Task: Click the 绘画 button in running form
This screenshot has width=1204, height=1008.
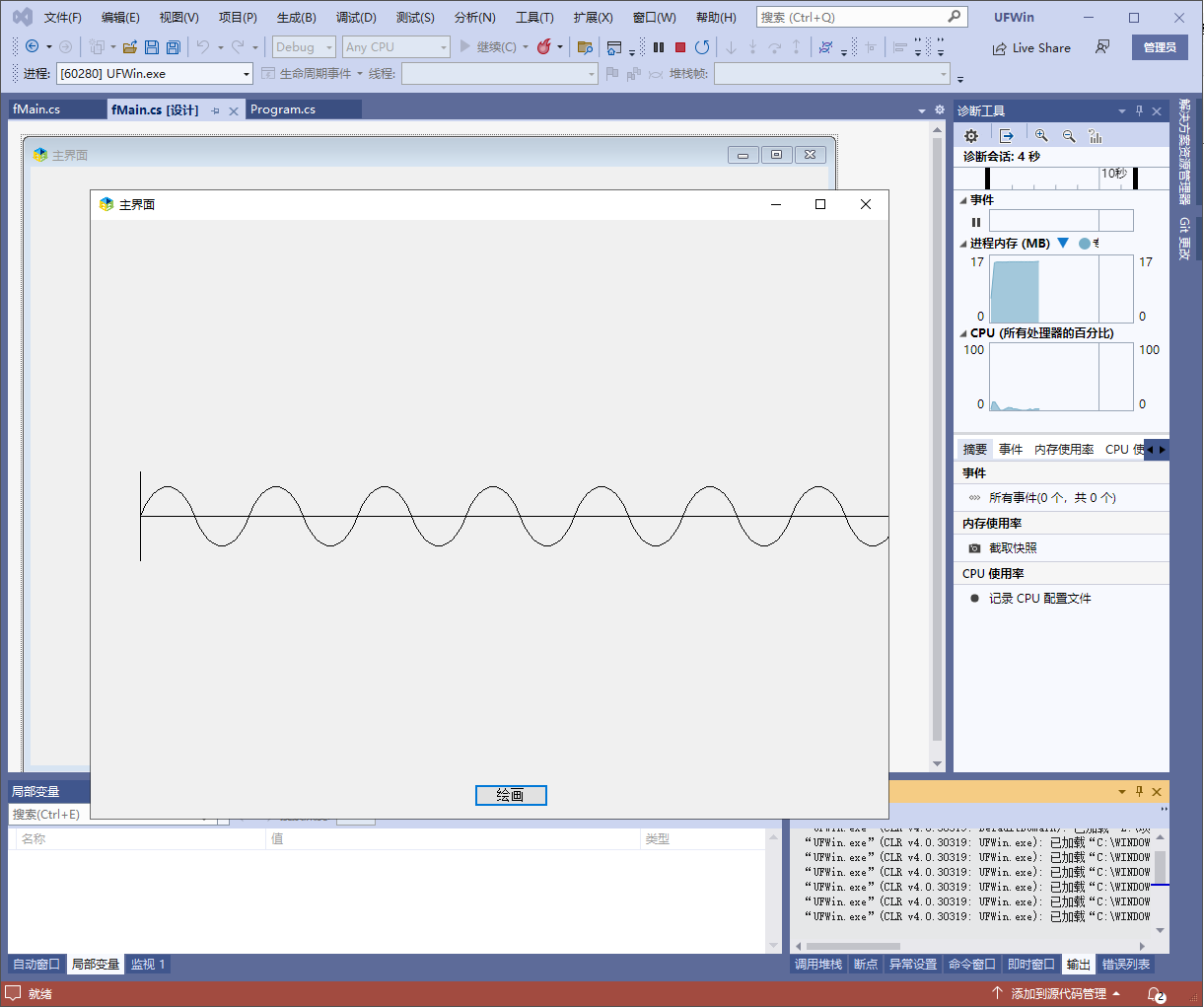Action: coord(511,795)
